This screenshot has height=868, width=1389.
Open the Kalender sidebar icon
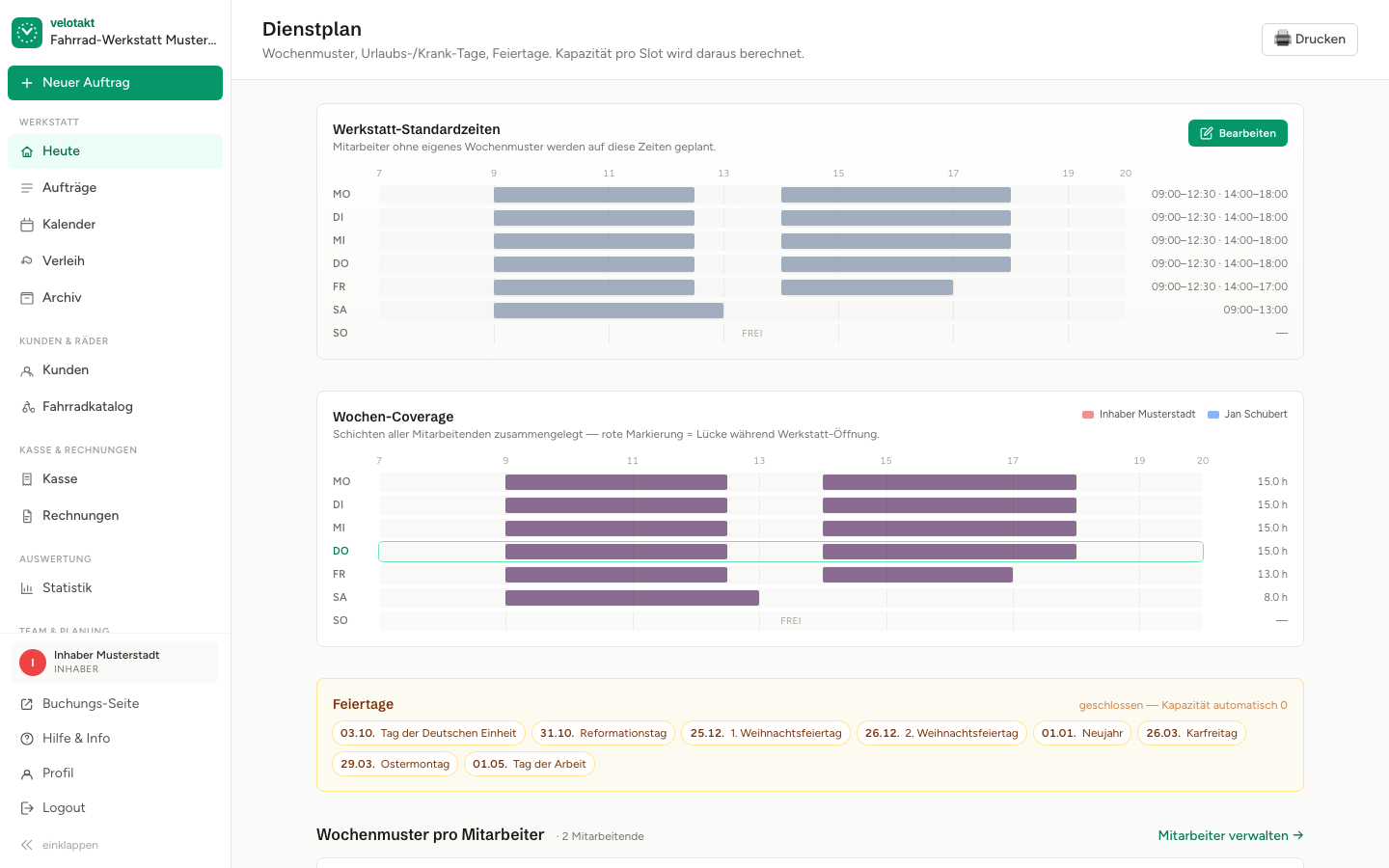coord(27,225)
